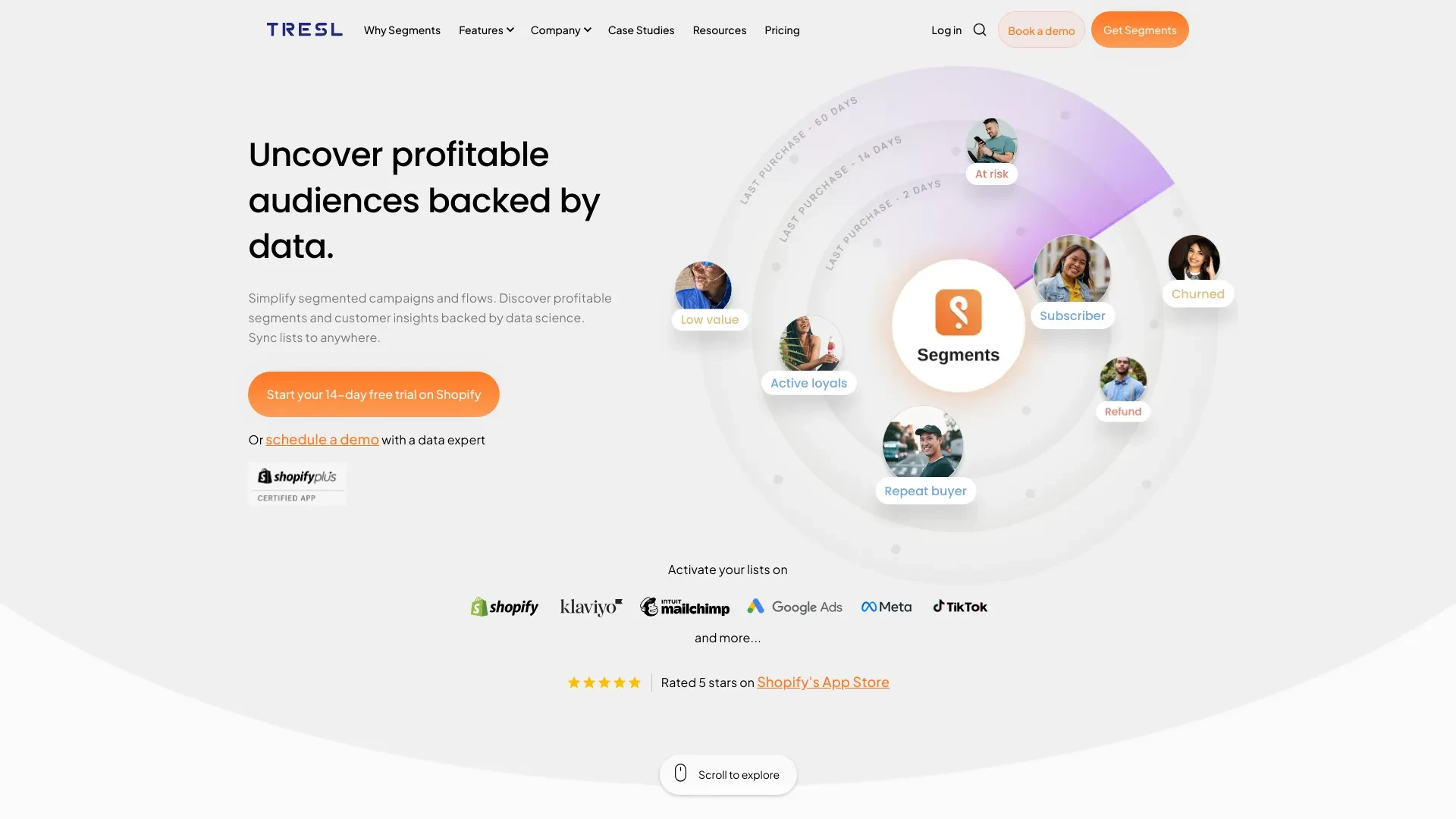
Task: Click the Shopify logo in integrations
Action: click(503, 606)
